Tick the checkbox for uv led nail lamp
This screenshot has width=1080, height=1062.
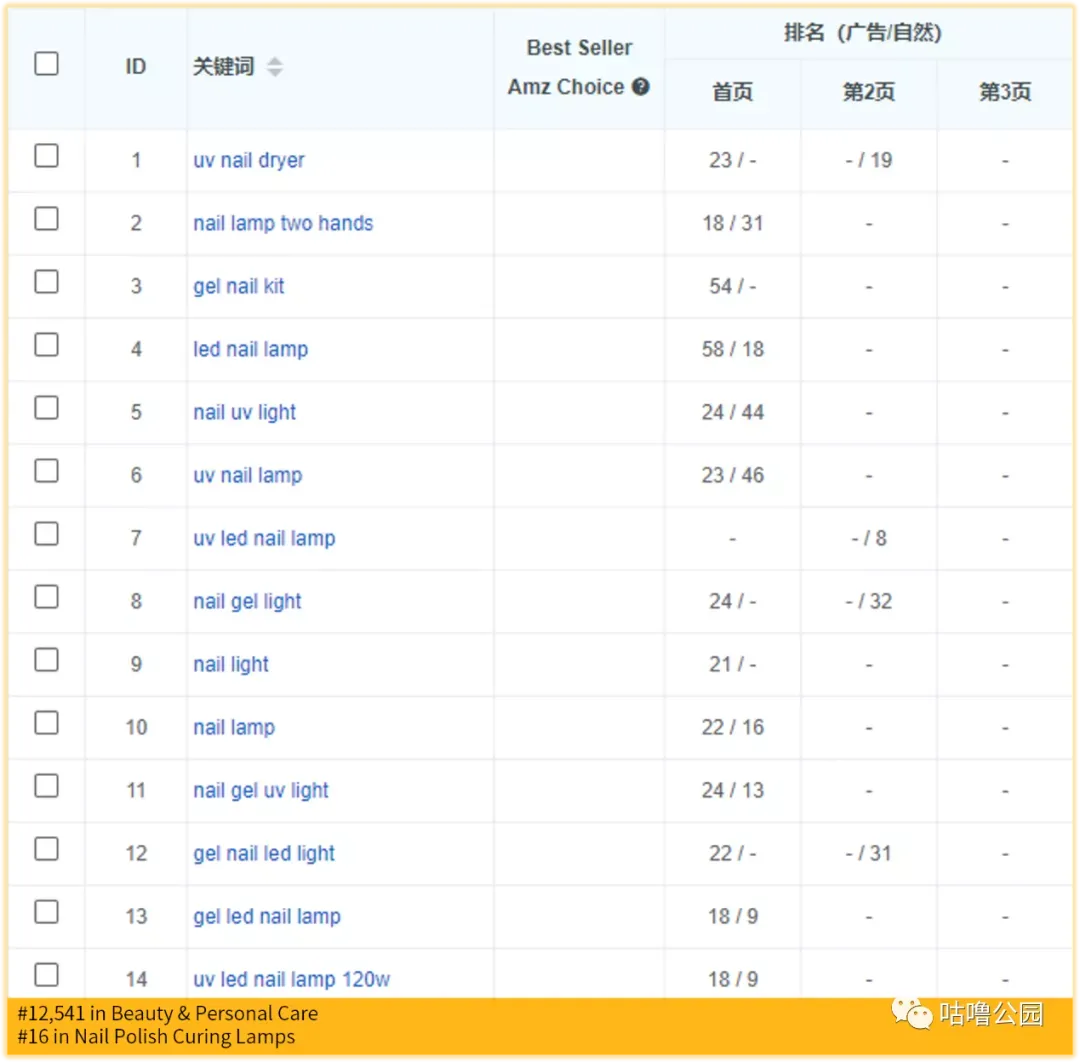pos(46,534)
